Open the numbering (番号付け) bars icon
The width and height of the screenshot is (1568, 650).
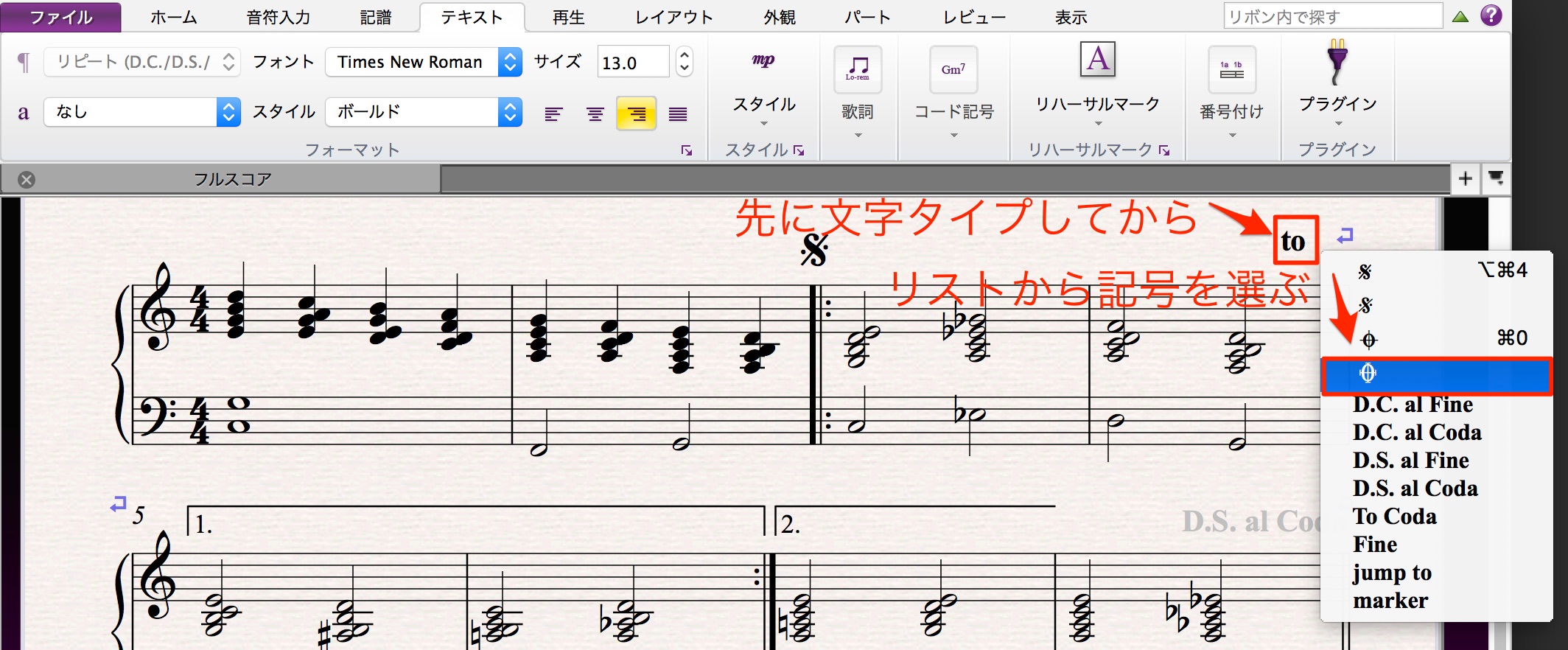click(x=1232, y=69)
